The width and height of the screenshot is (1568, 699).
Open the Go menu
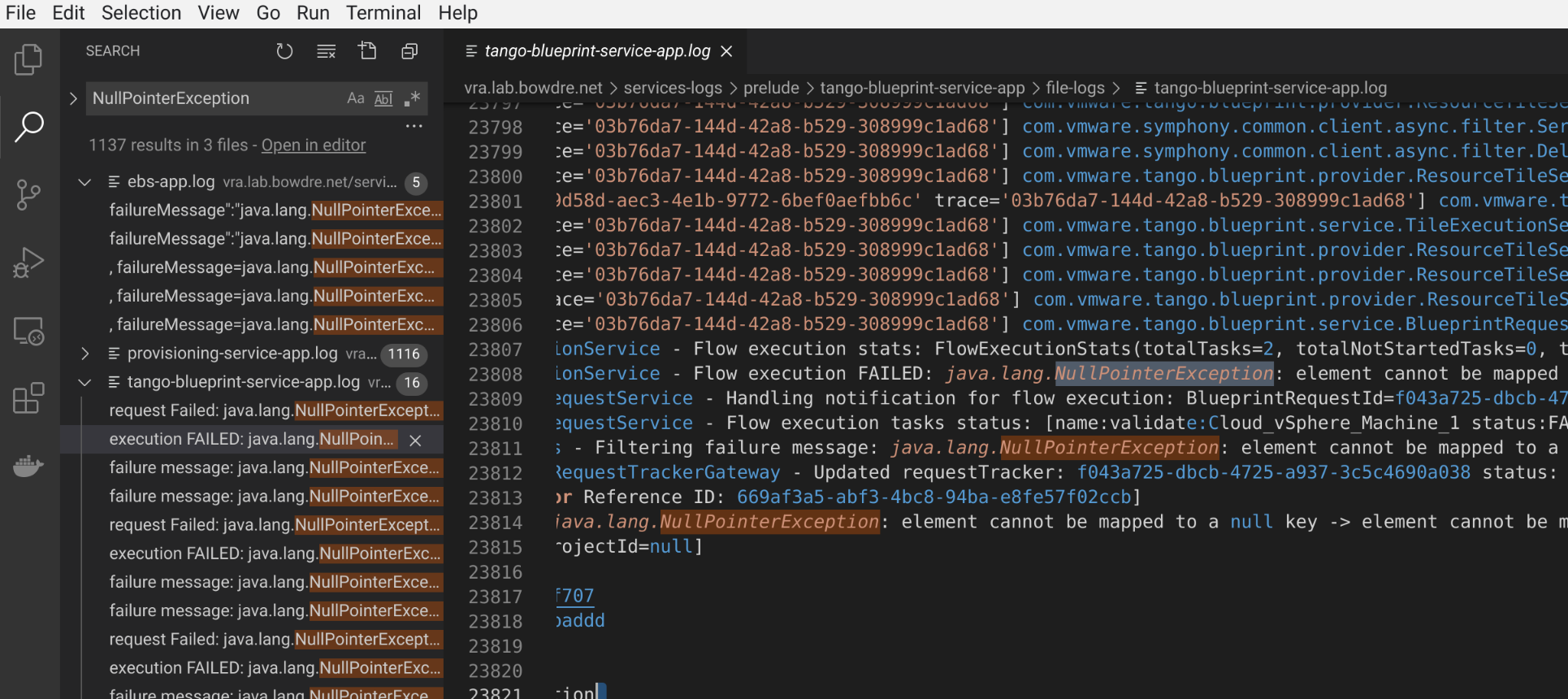[268, 13]
